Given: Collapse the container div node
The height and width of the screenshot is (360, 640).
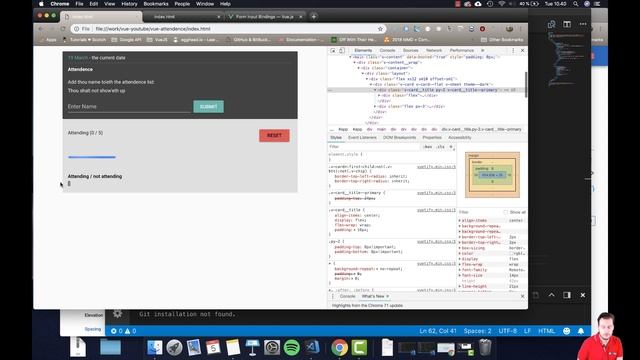Looking at the screenshot, I should pyautogui.click(x=358, y=68).
